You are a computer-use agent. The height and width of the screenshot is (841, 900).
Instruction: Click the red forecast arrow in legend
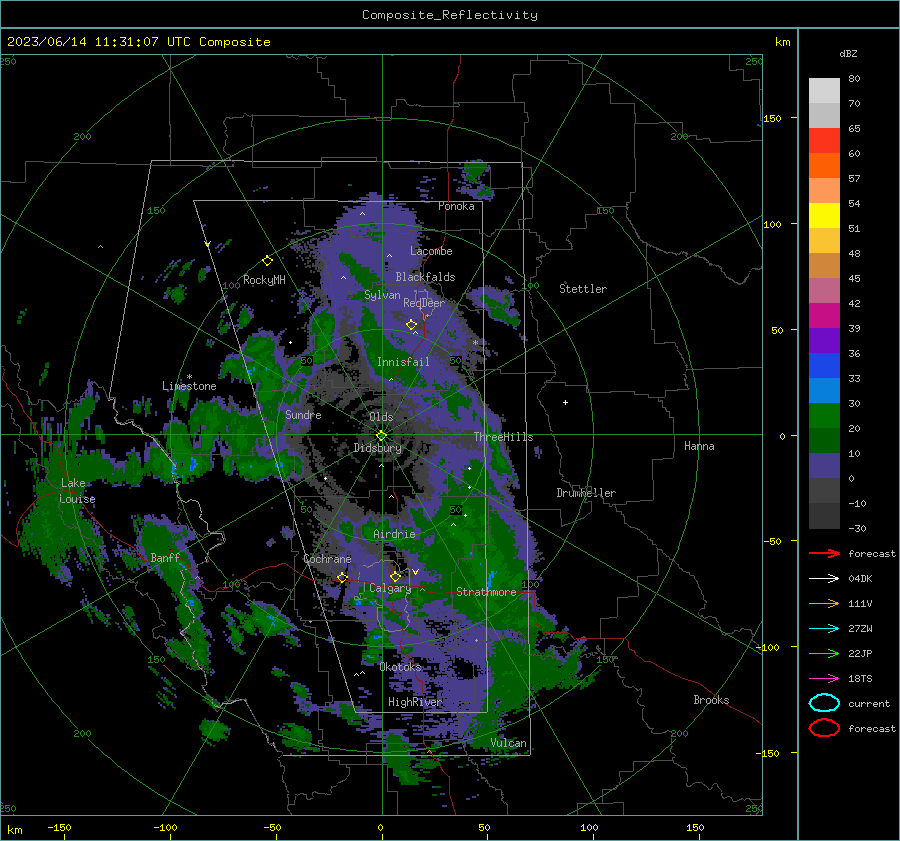(x=824, y=553)
